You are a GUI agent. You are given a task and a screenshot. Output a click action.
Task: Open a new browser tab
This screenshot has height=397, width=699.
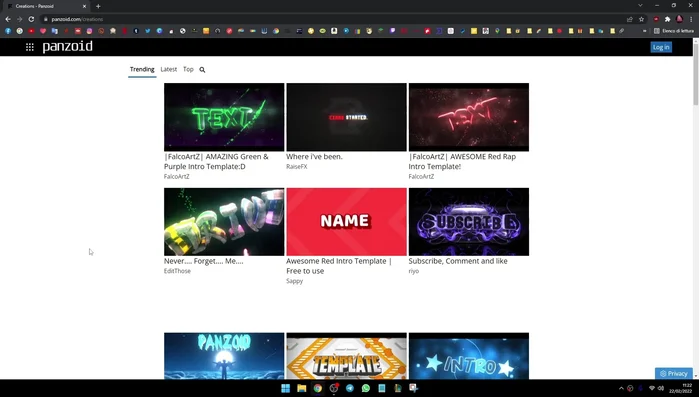coord(98,6)
